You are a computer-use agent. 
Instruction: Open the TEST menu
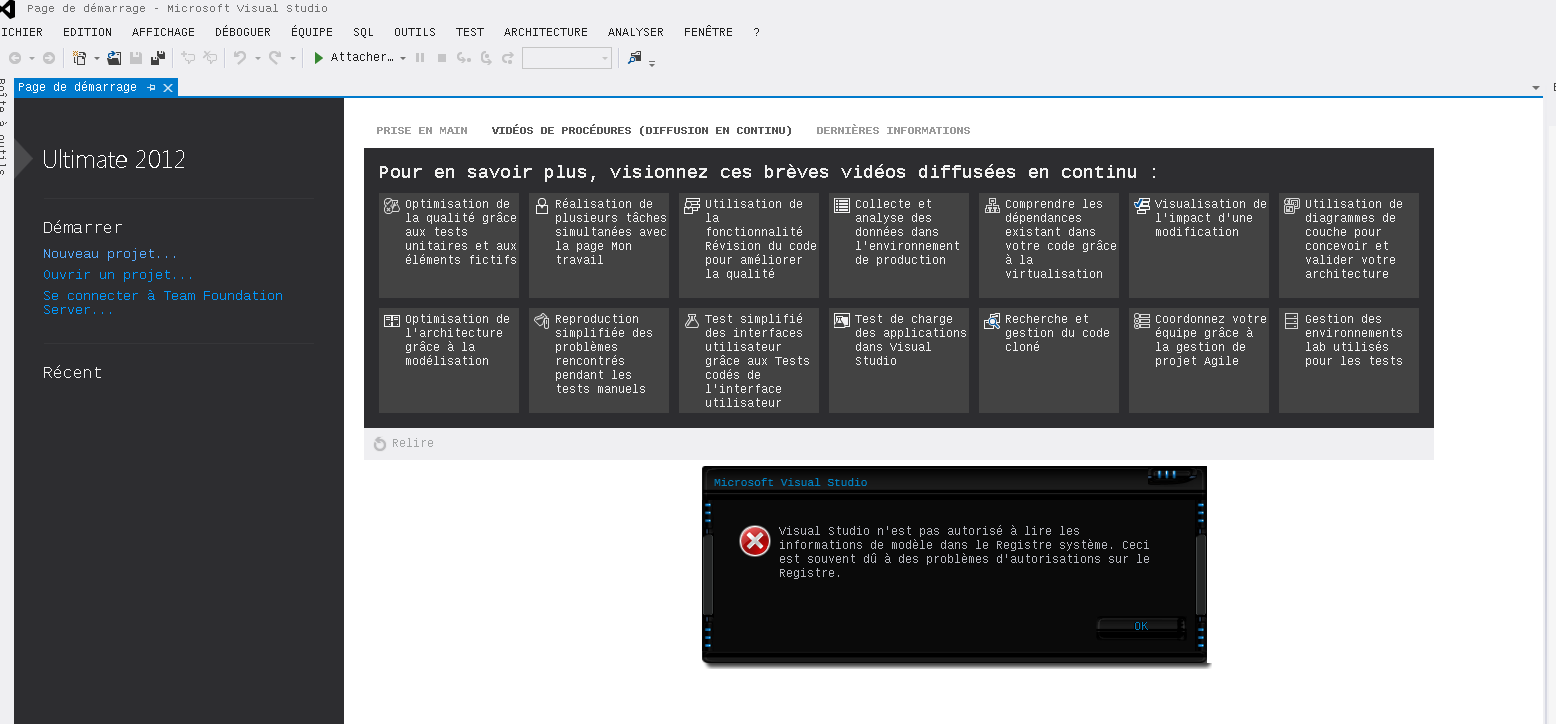470,32
